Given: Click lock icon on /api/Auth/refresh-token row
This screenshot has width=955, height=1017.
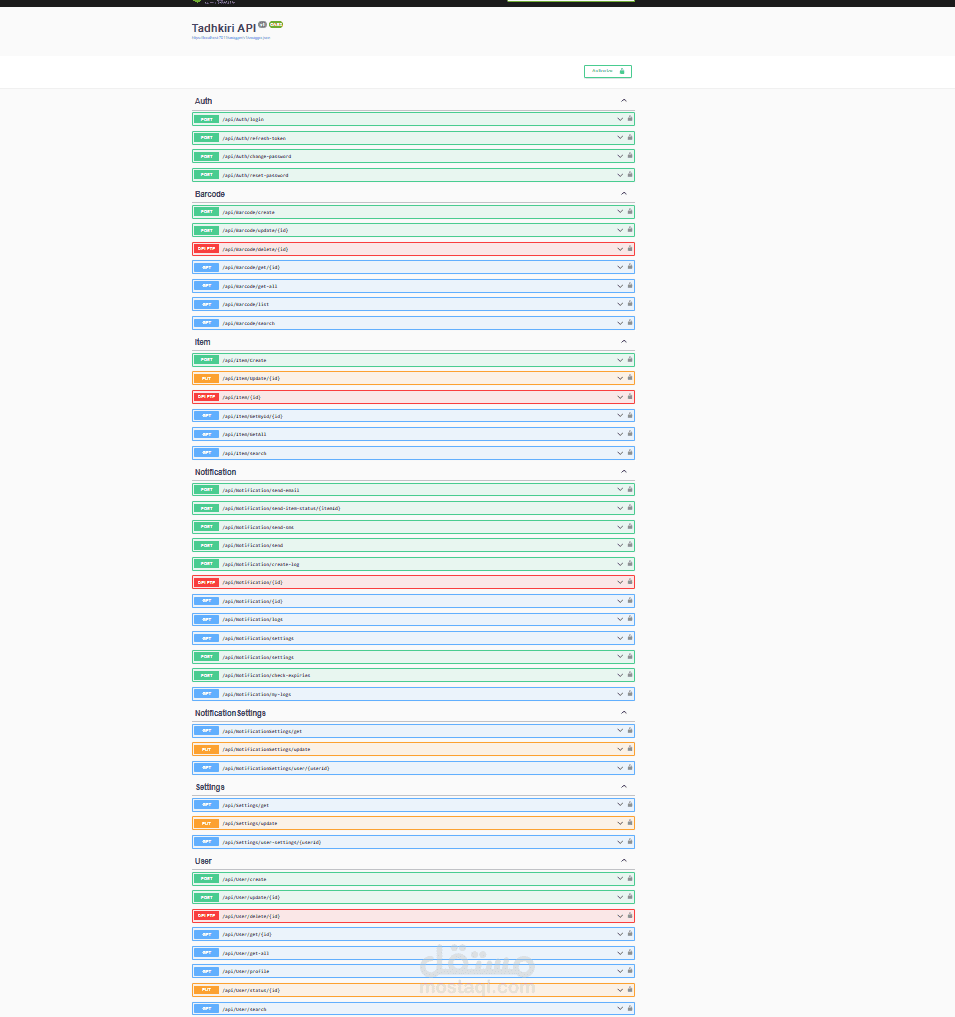Looking at the screenshot, I should pyautogui.click(x=629, y=138).
